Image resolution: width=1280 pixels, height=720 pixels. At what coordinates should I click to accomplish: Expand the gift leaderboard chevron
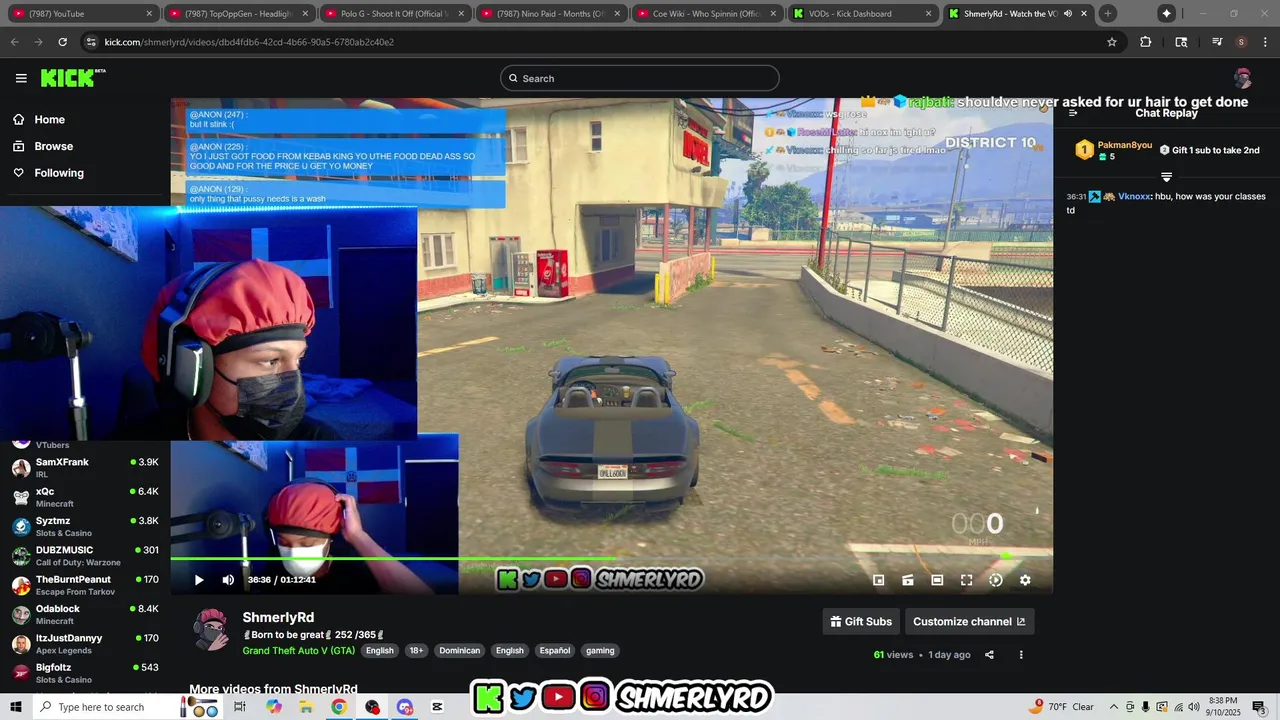coord(1166,177)
